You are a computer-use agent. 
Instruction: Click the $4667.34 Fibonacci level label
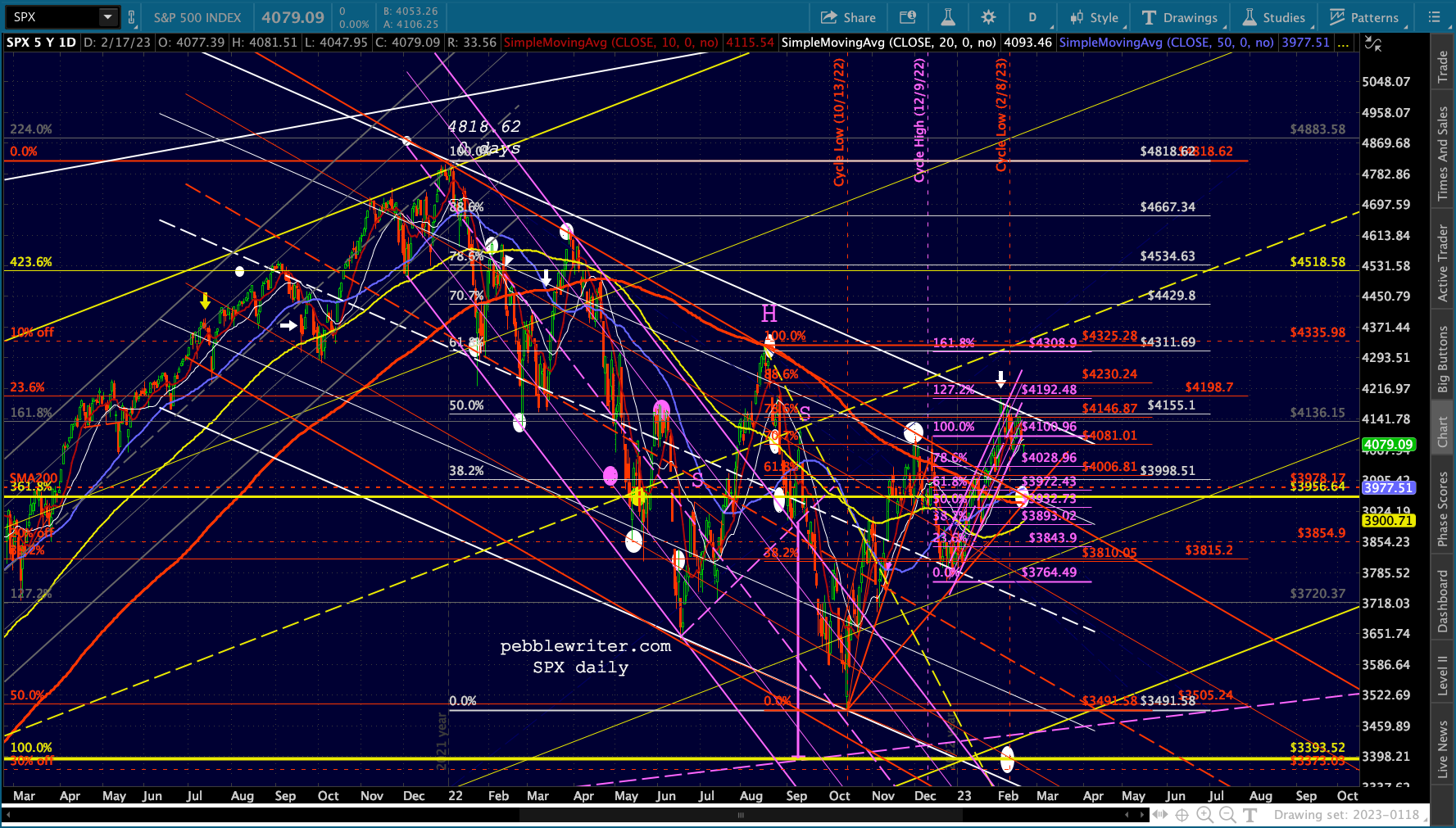click(x=1168, y=207)
